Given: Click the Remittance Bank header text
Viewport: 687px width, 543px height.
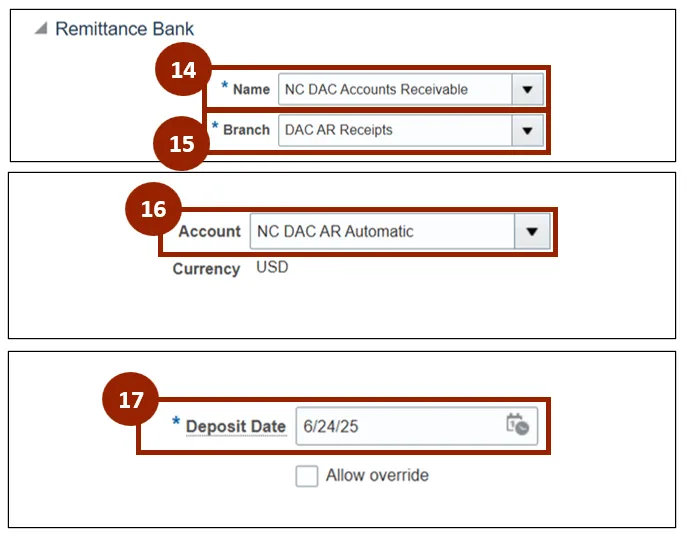Looking at the screenshot, I should click(124, 29).
